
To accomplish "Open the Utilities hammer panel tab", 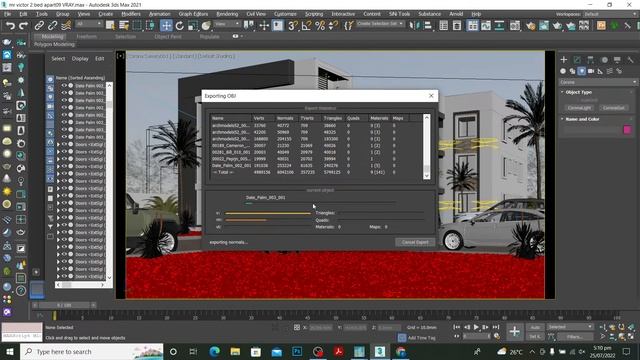I will [631, 60].
